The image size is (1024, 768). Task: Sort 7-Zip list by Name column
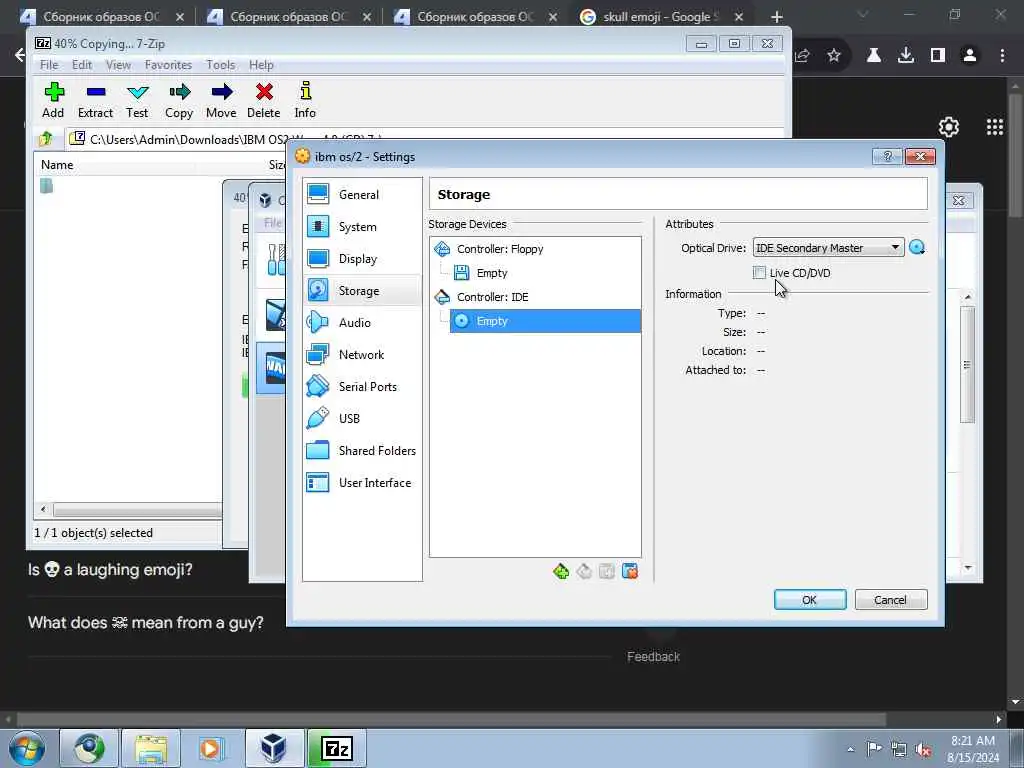(x=57, y=165)
